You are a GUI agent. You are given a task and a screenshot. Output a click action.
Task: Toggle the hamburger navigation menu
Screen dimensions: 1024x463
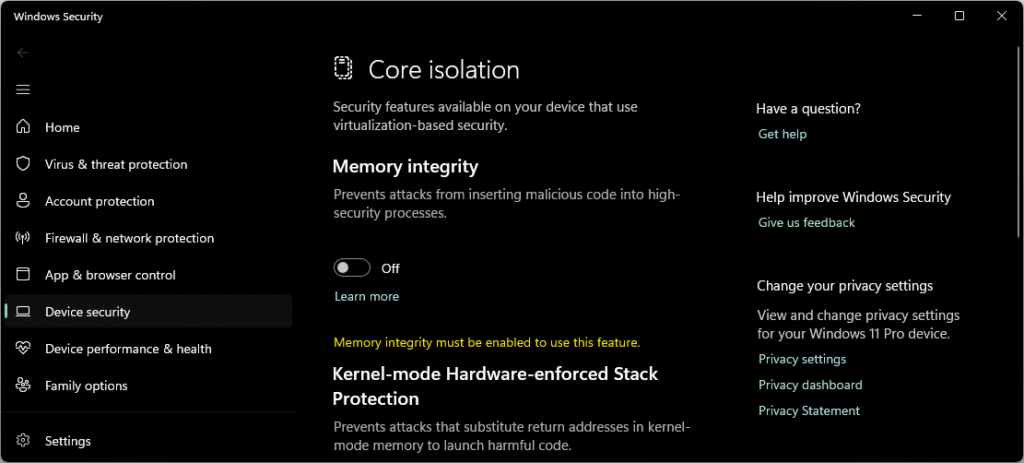[23, 89]
